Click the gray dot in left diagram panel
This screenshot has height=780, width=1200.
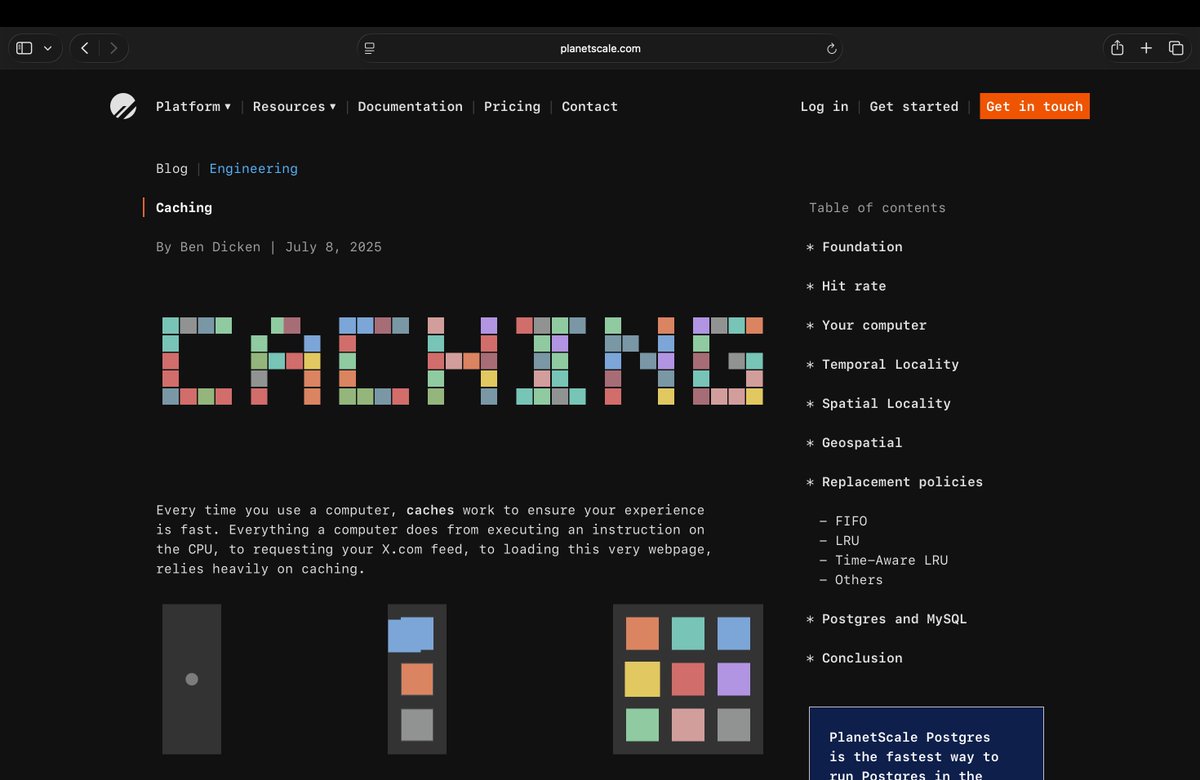[192, 679]
